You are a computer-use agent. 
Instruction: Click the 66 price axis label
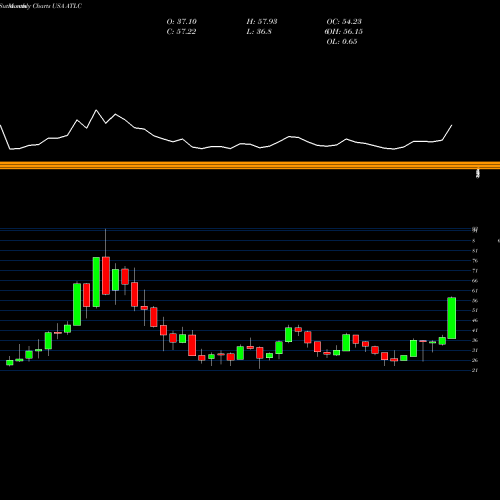tap(475, 281)
